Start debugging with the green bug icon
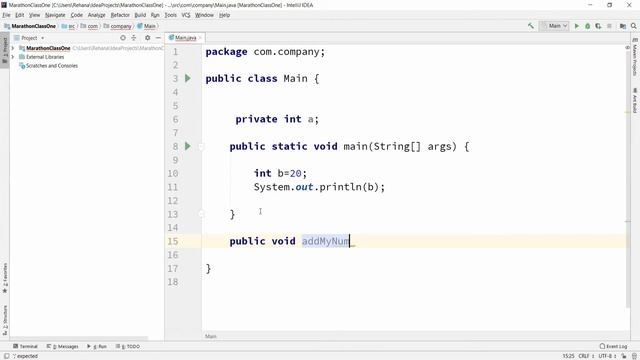The image size is (640, 360). [587, 26]
